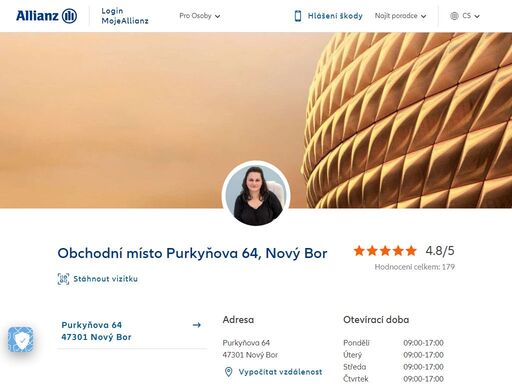
Task: Click Vypočítat vzdálenost link
Action: (280, 372)
